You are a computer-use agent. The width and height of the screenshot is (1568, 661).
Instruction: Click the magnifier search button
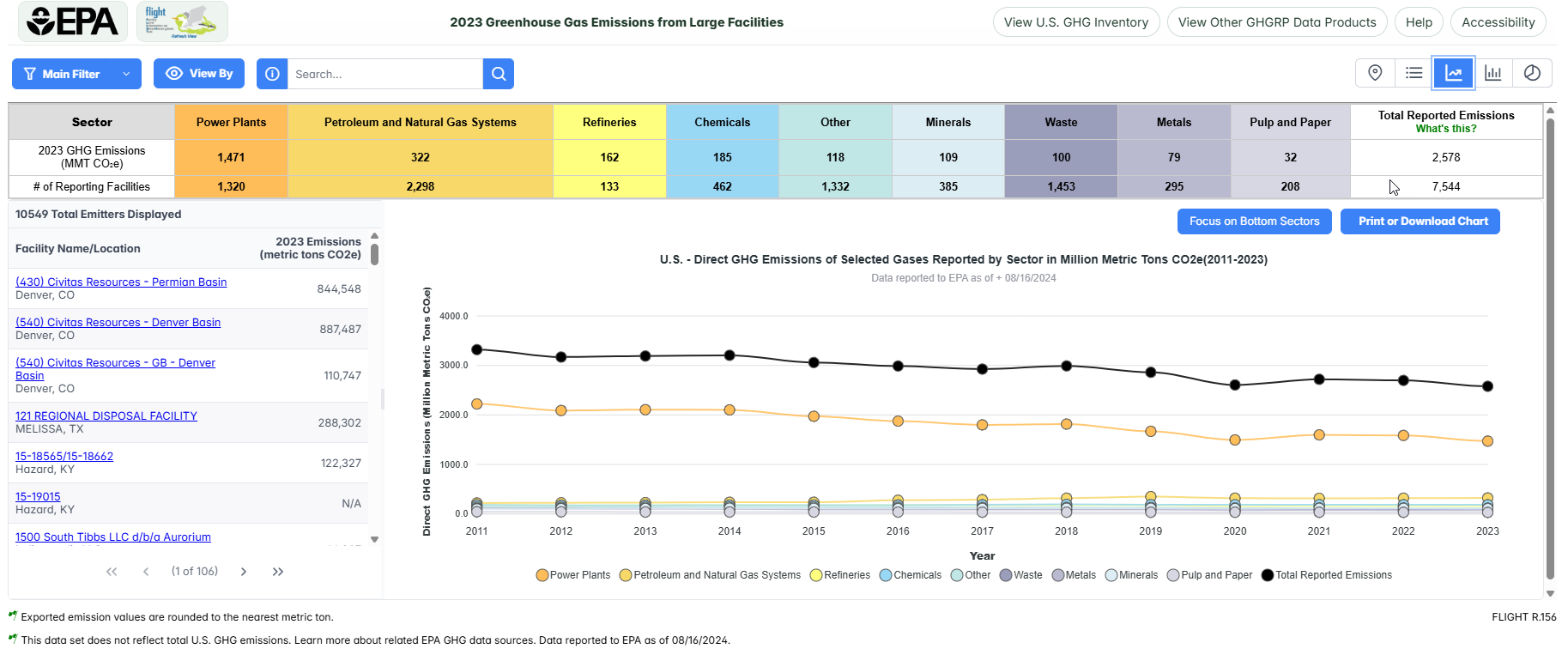pyautogui.click(x=499, y=74)
